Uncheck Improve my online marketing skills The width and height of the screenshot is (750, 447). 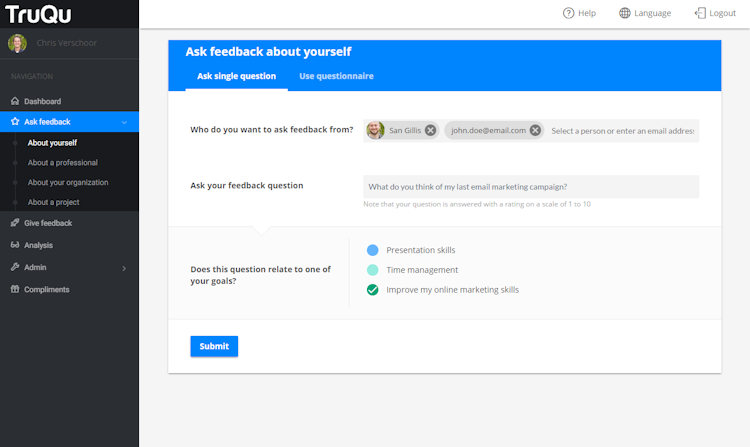point(373,290)
